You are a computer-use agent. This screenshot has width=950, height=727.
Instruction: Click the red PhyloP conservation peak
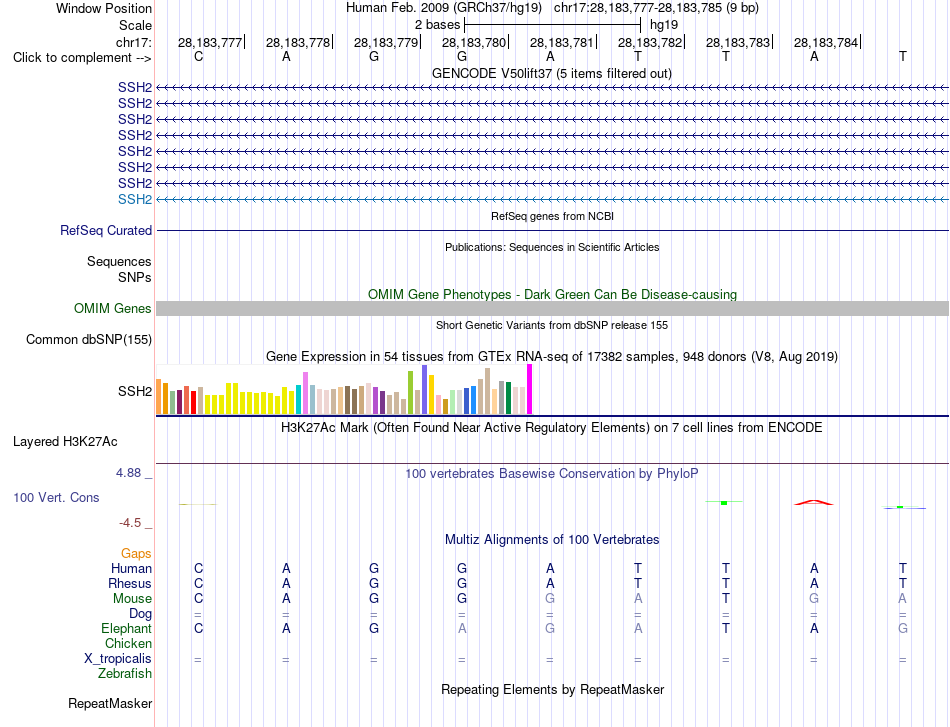814,502
